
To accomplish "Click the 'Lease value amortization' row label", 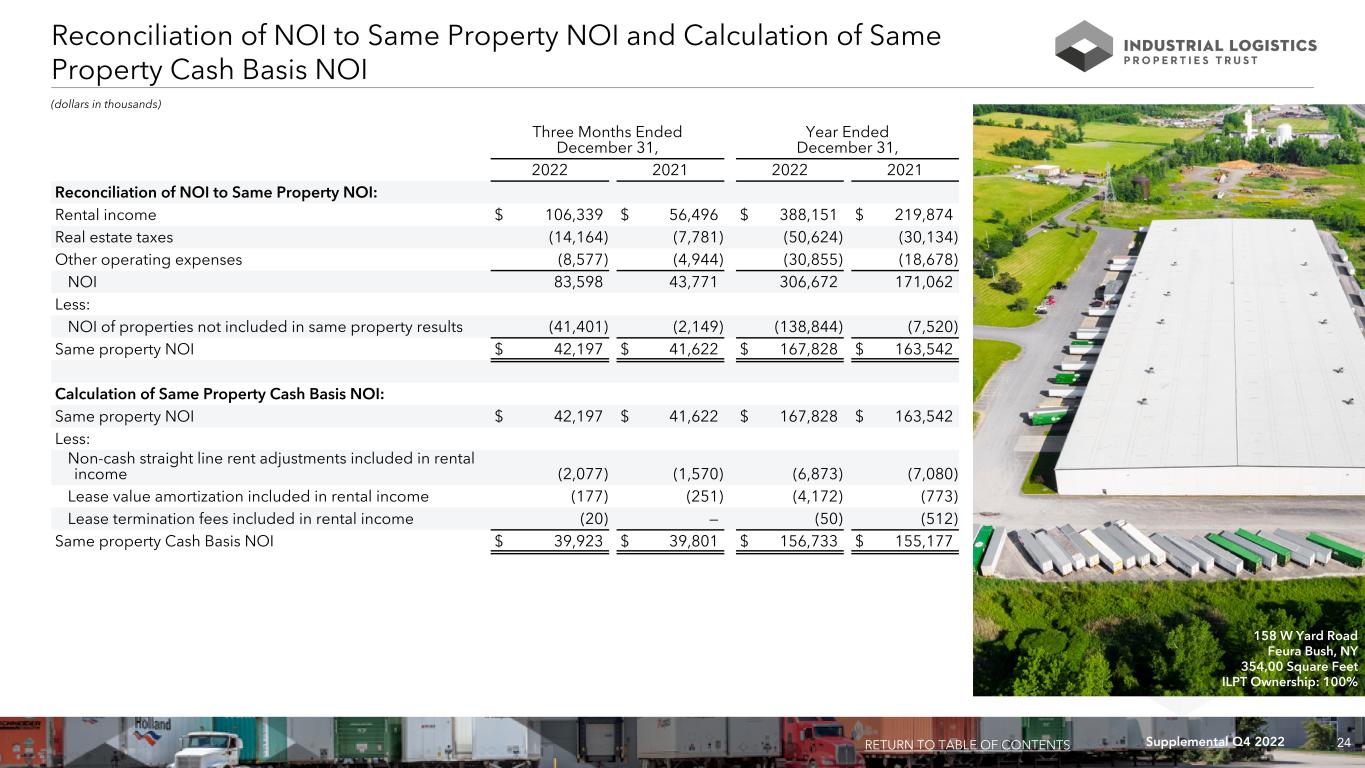I will tap(248, 496).
